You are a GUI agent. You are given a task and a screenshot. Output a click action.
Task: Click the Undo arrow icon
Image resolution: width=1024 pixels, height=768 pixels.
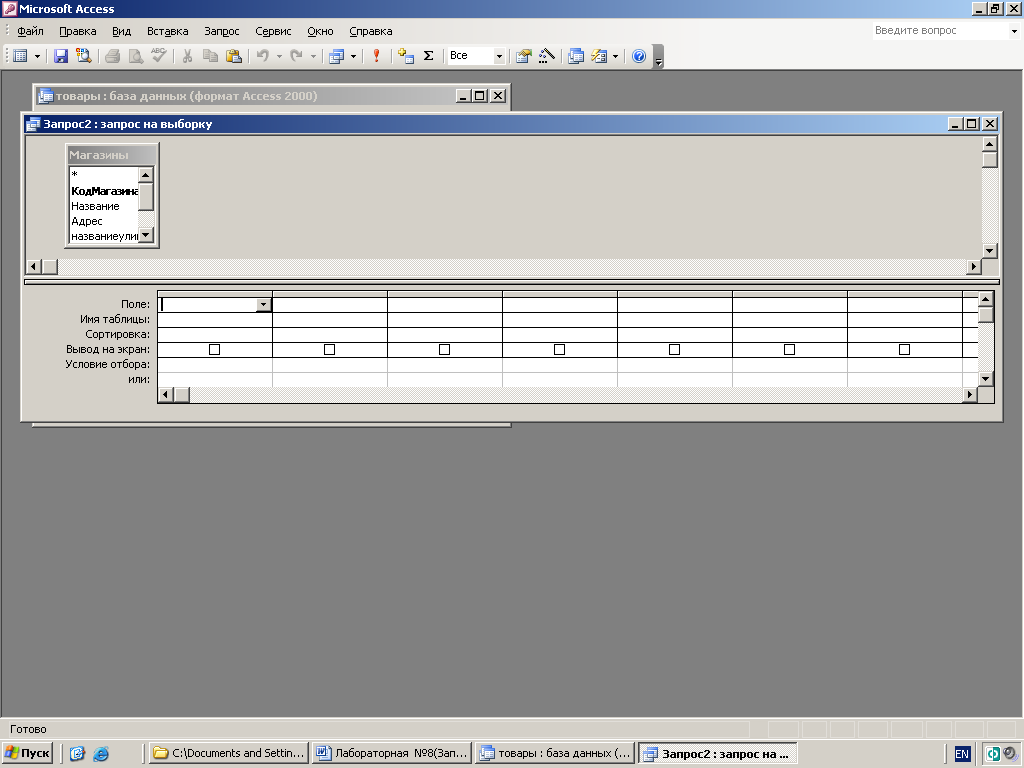click(263, 56)
